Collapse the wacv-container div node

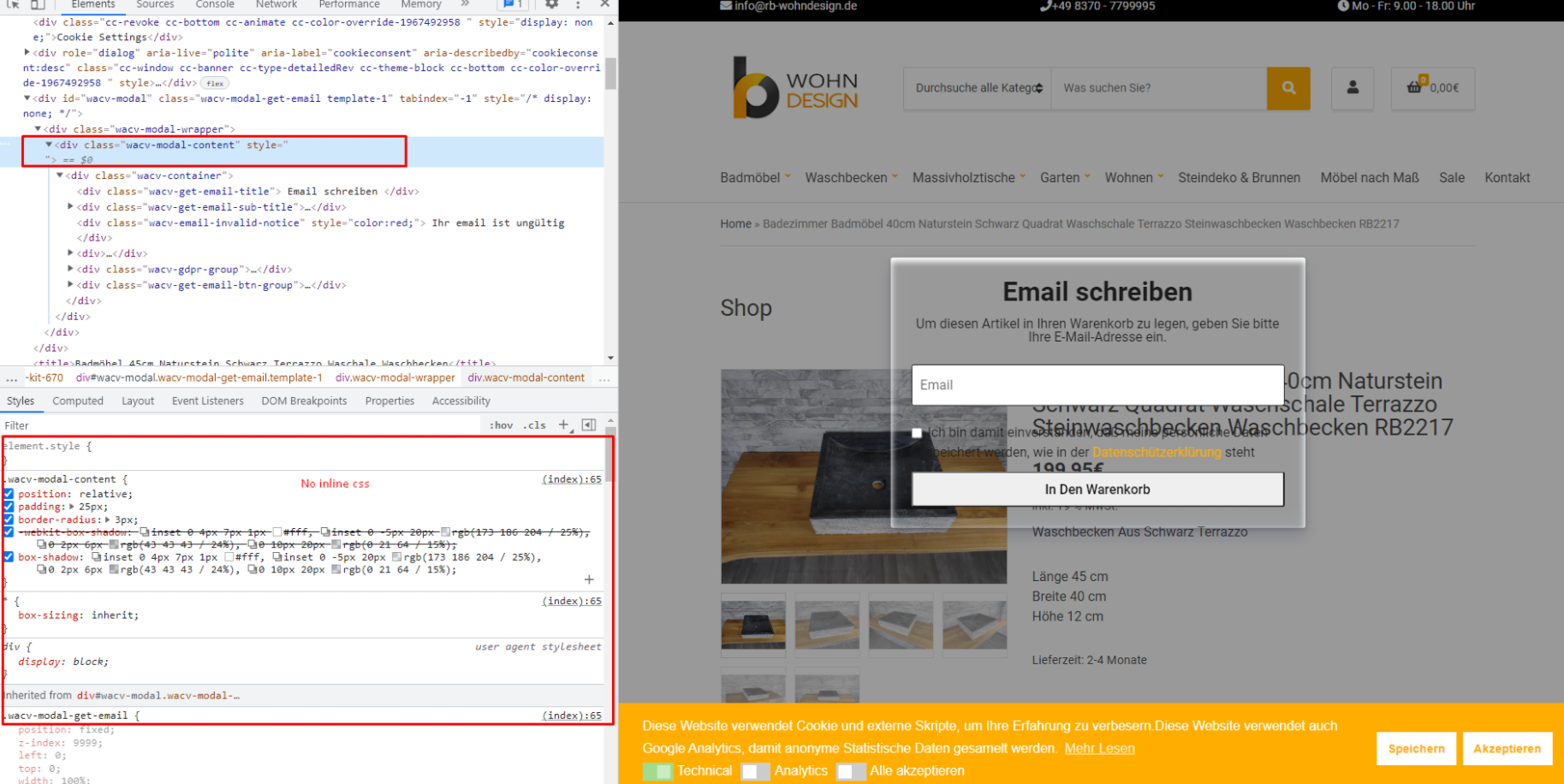pos(60,175)
